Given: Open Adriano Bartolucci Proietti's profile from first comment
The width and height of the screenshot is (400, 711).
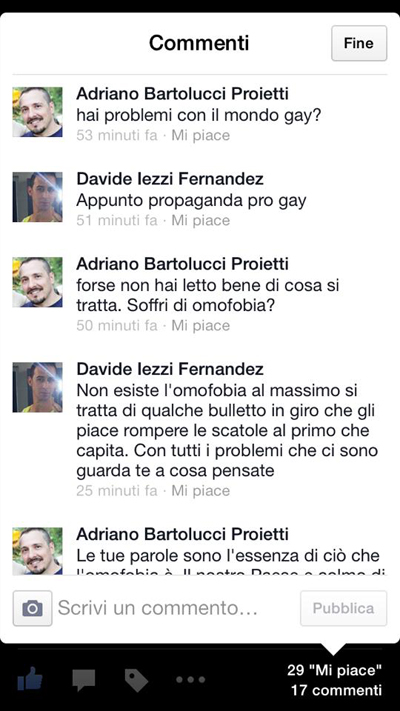Looking at the screenshot, I should pyautogui.click(x=182, y=94).
